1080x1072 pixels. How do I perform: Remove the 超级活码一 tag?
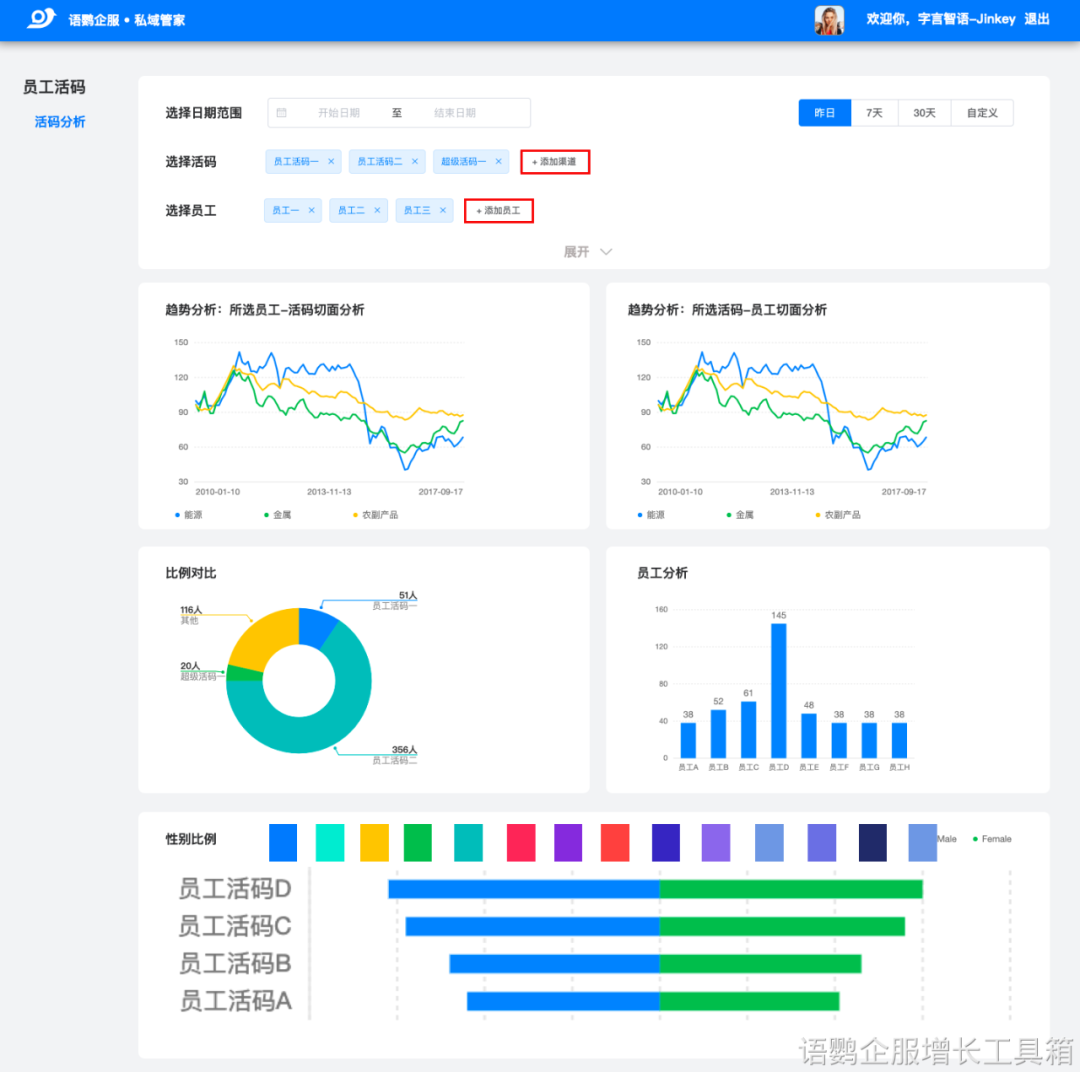498,161
